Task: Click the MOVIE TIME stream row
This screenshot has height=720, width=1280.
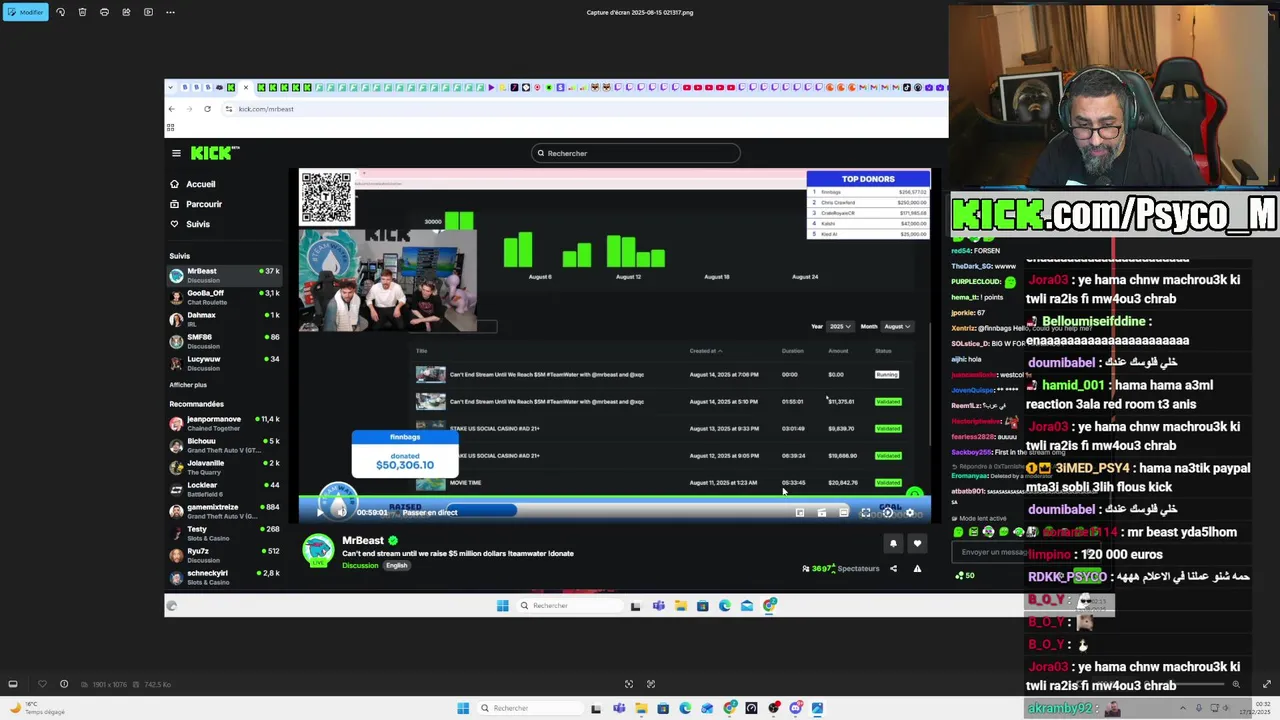Action: [660, 483]
